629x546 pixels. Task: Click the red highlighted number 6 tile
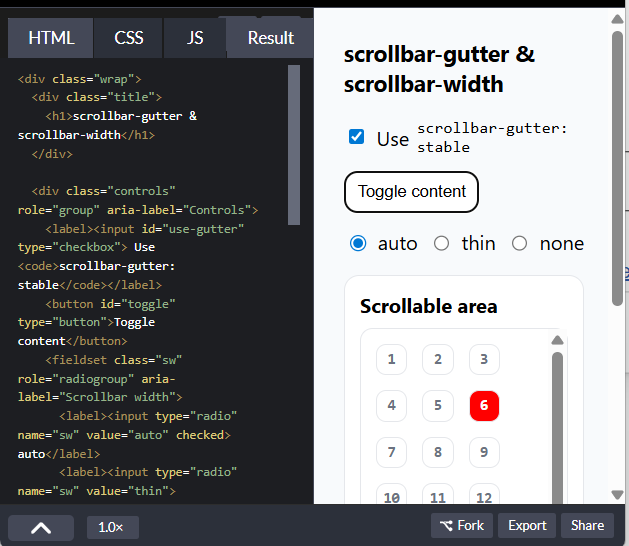(x=484, y=405)
